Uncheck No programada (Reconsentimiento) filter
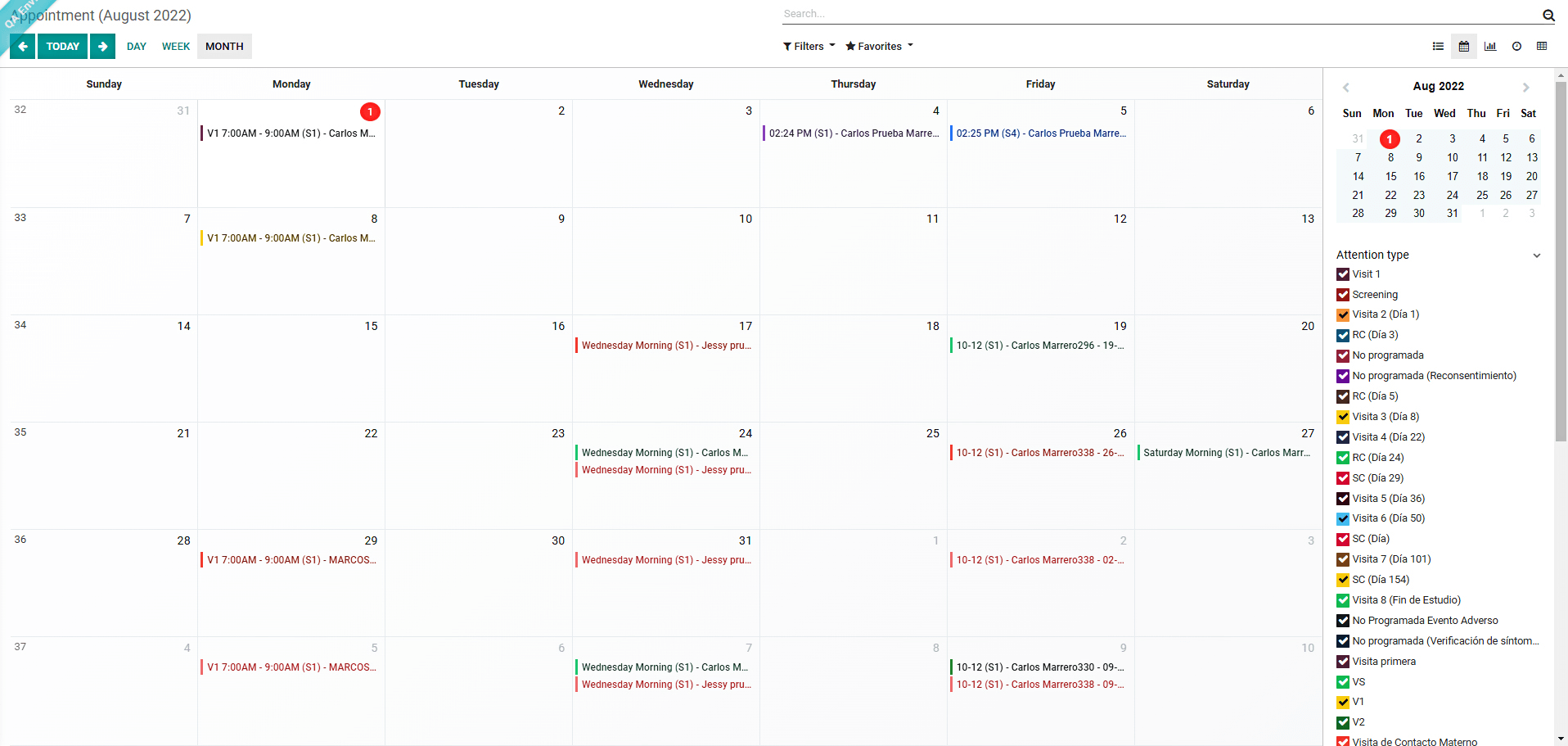The height and width of the screenshot is (746, 1568). (x=1343, y=376)
